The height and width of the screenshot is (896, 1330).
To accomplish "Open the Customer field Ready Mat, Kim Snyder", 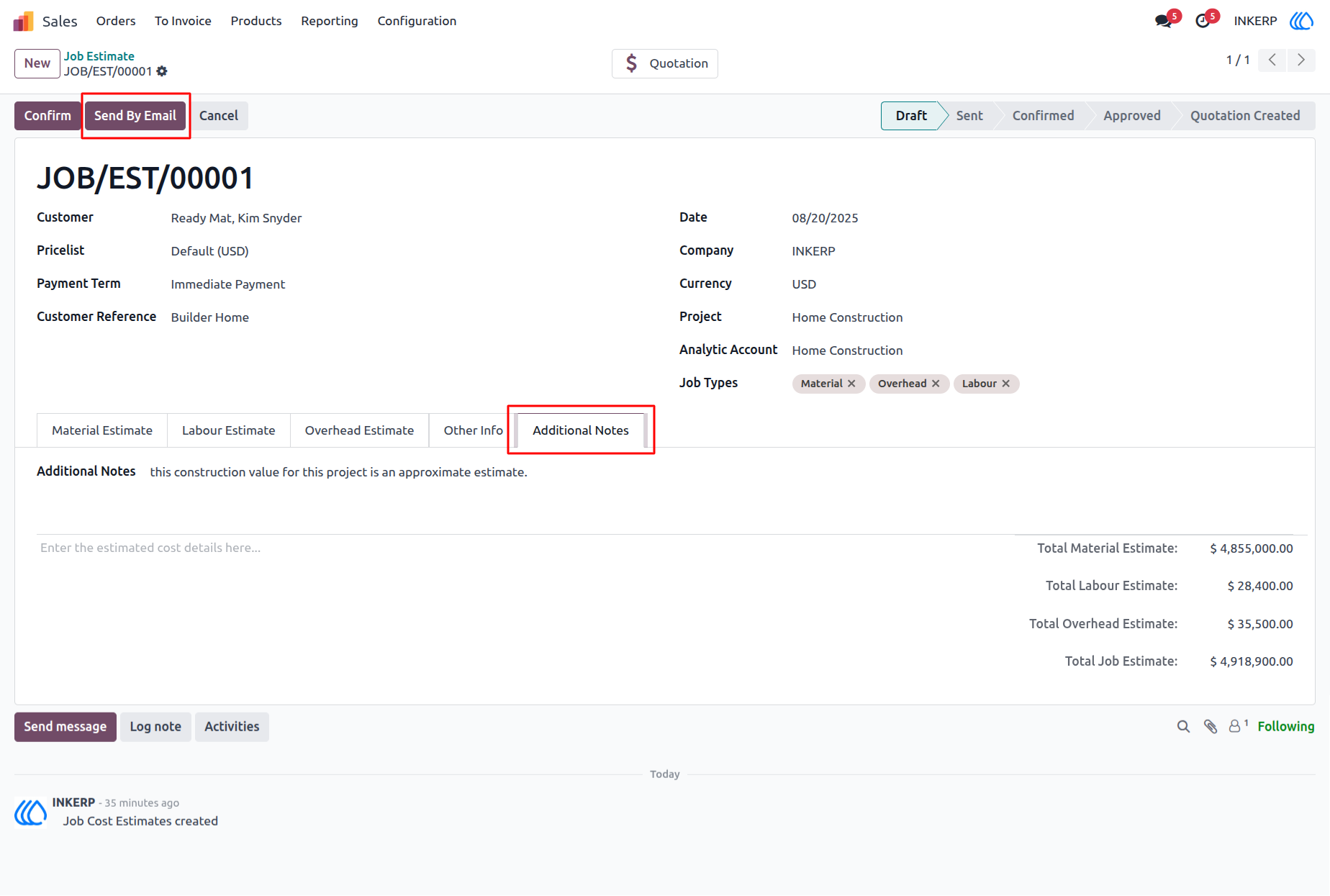I will coord(236,218).
